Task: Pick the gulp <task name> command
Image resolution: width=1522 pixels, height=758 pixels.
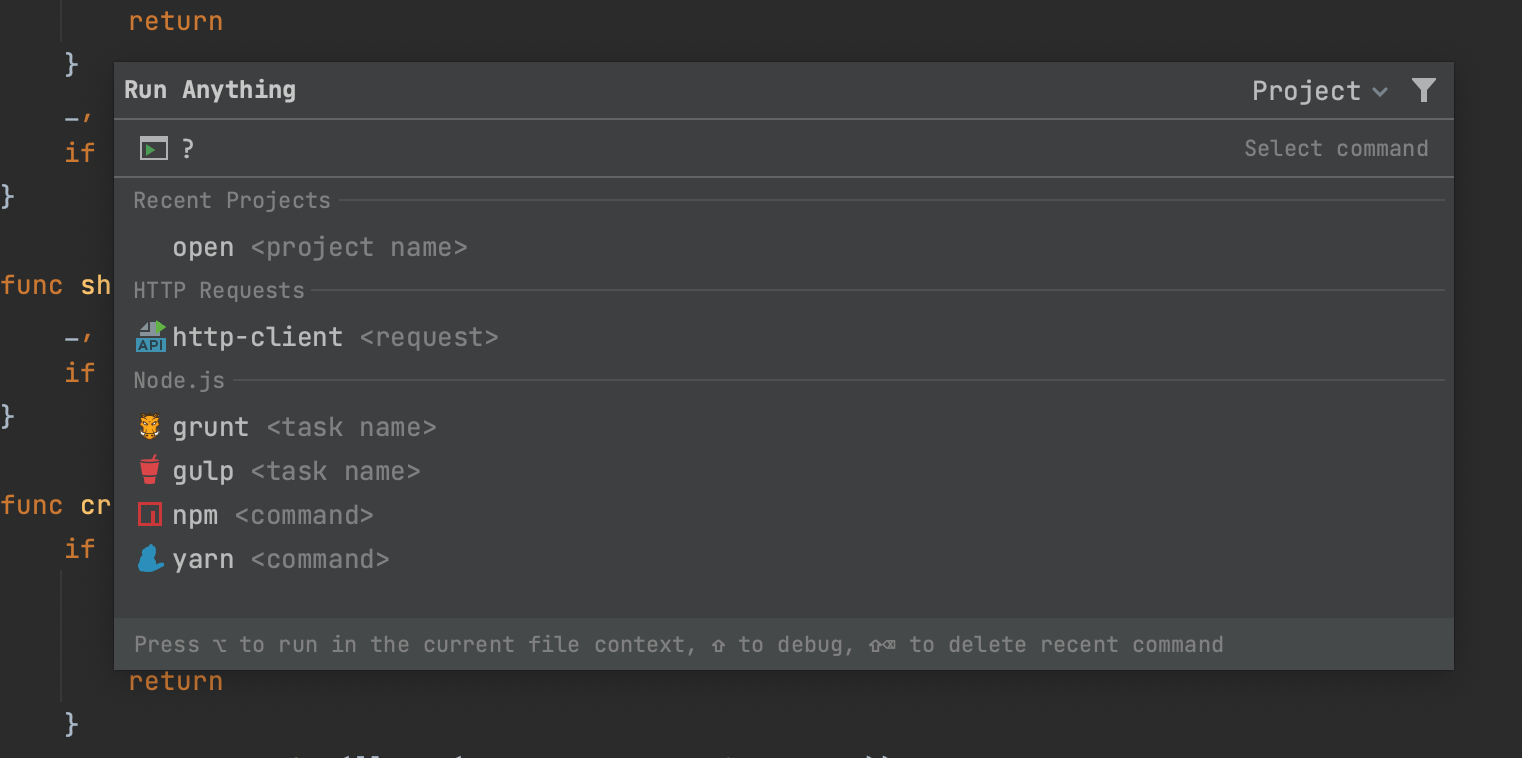Action: (296, 471)
